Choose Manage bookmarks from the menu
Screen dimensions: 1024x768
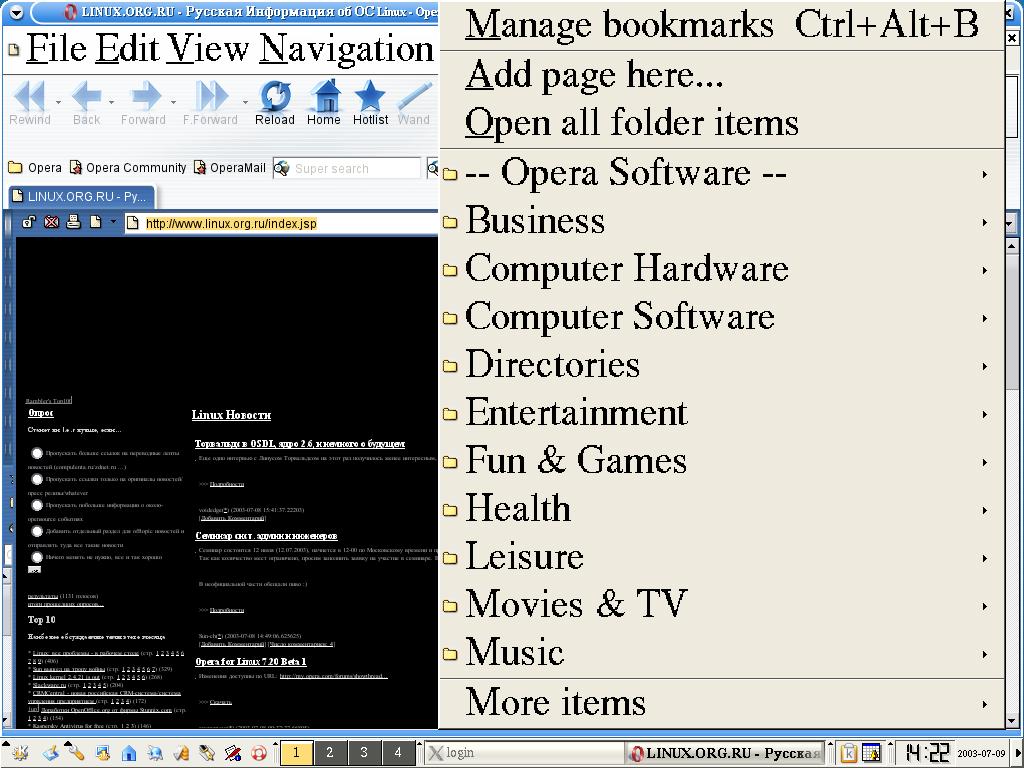722,25
